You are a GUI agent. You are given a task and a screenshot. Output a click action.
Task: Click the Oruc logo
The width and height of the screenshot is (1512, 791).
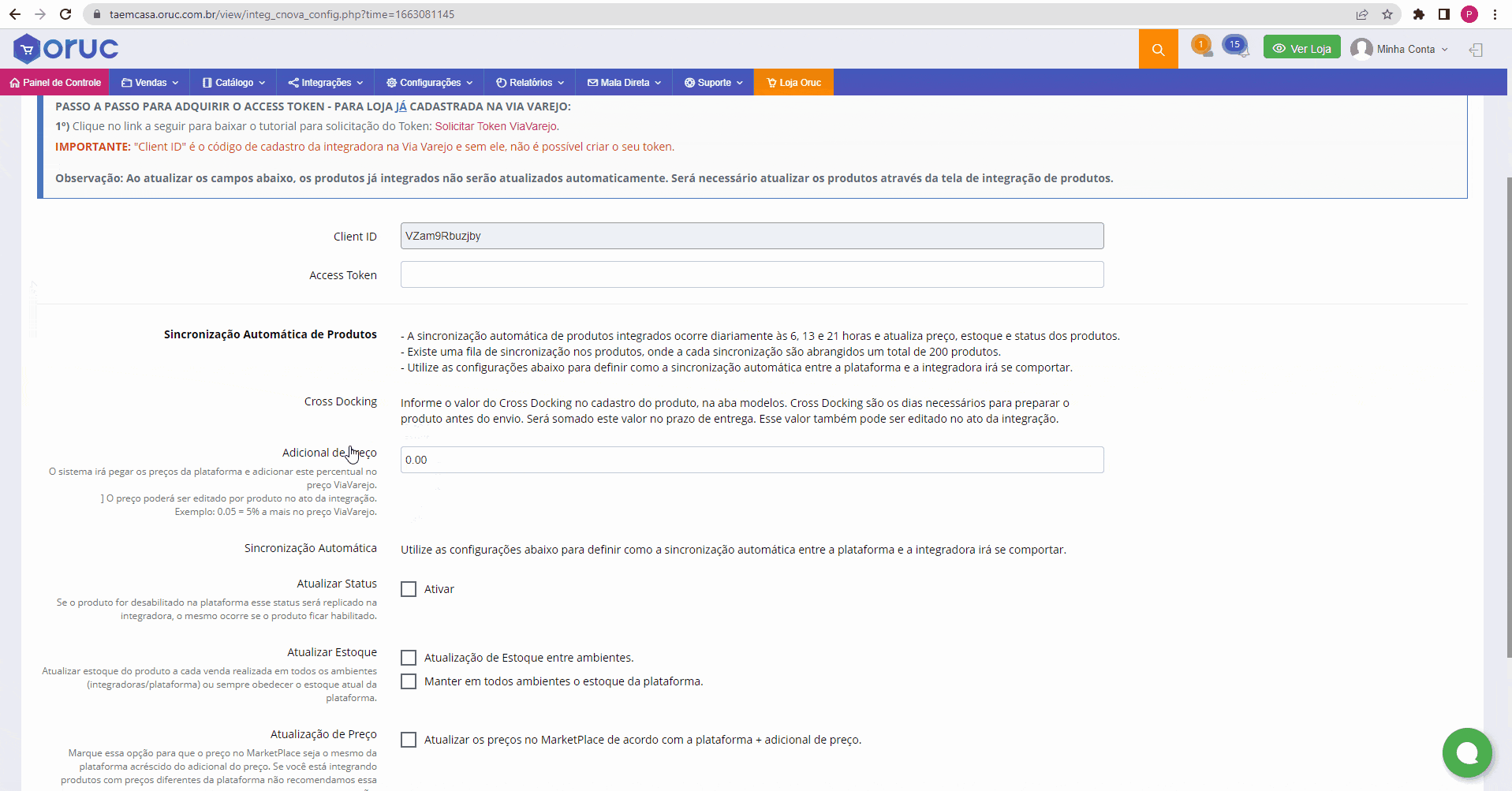click(x=65, y=49)
